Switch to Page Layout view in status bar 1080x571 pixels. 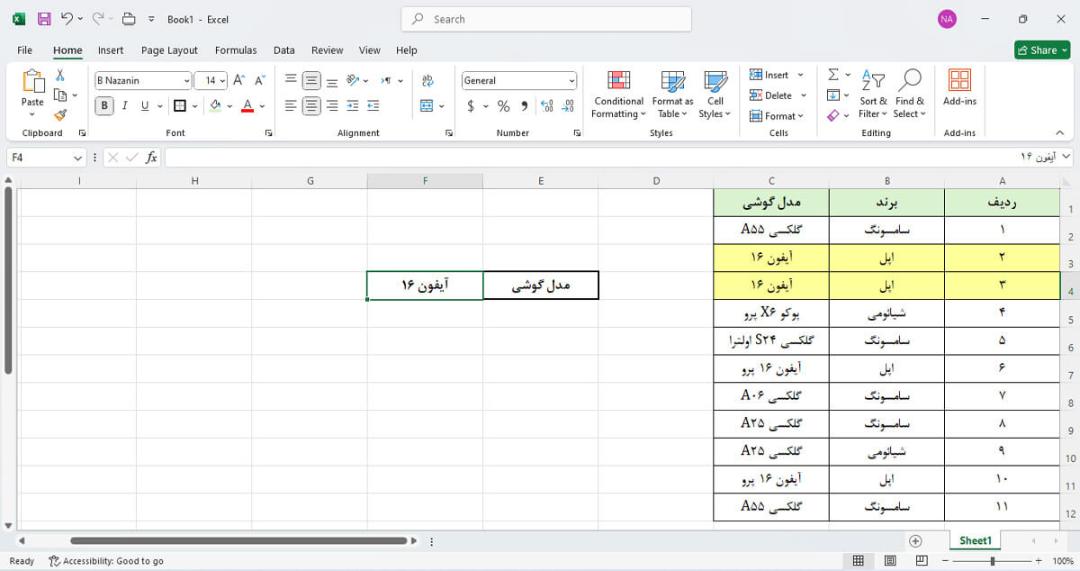tap(890, 561)
